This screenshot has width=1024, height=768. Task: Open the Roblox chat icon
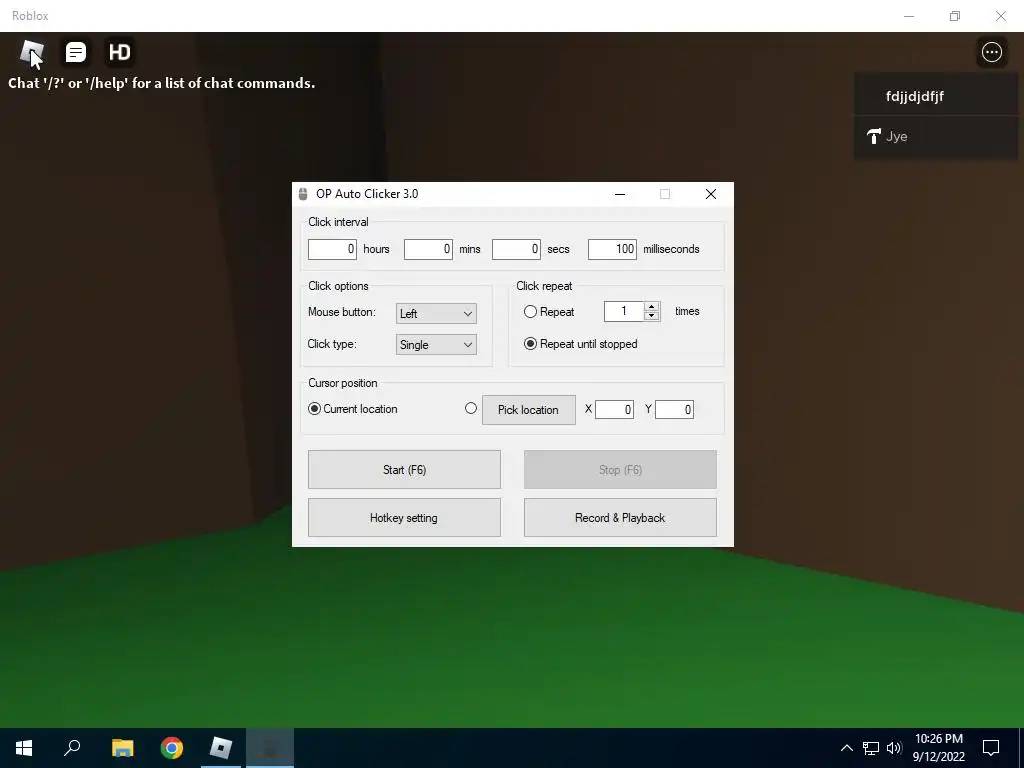point(76,52)
